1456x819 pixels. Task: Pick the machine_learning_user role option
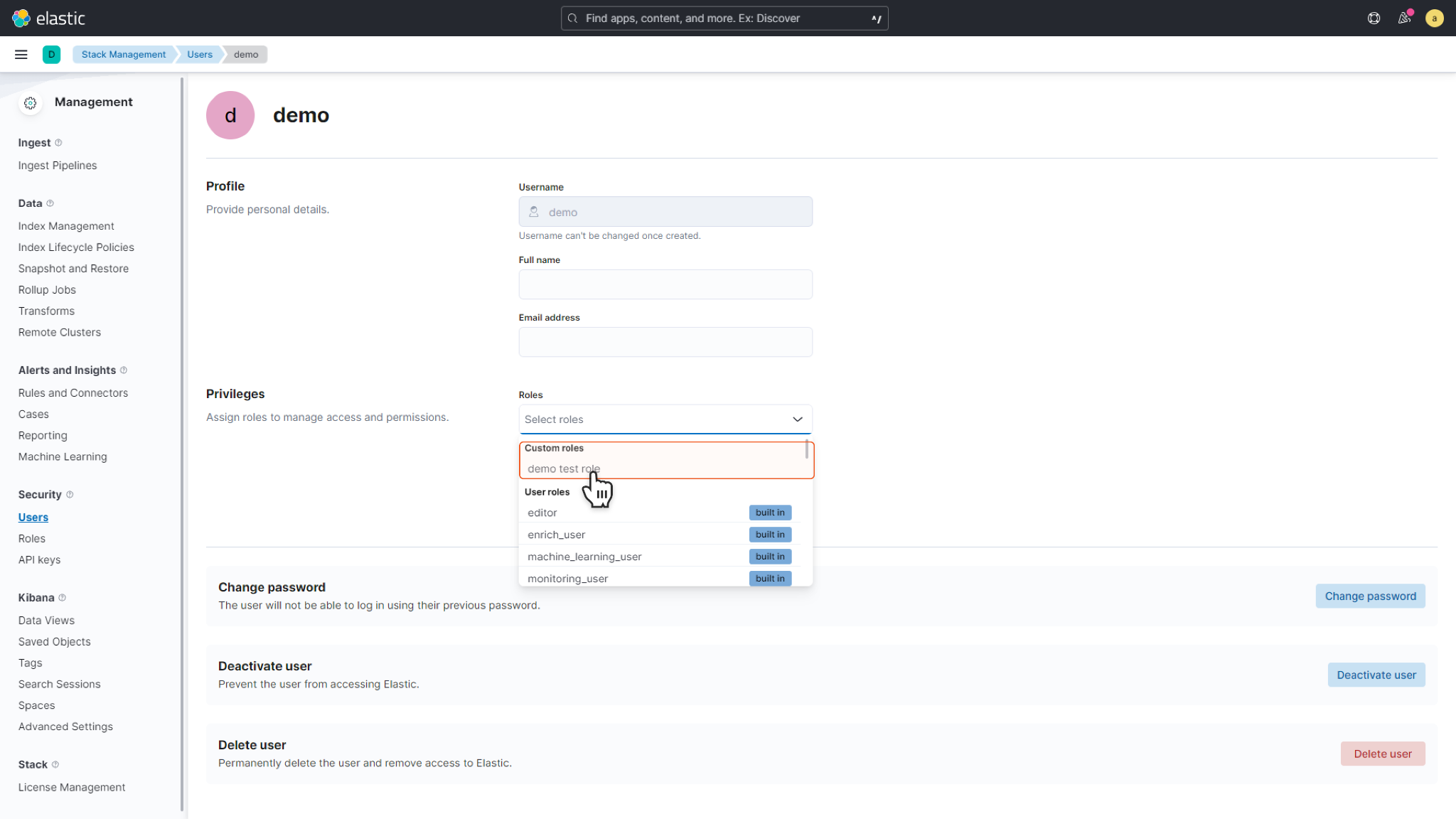[x=584, y=557]
